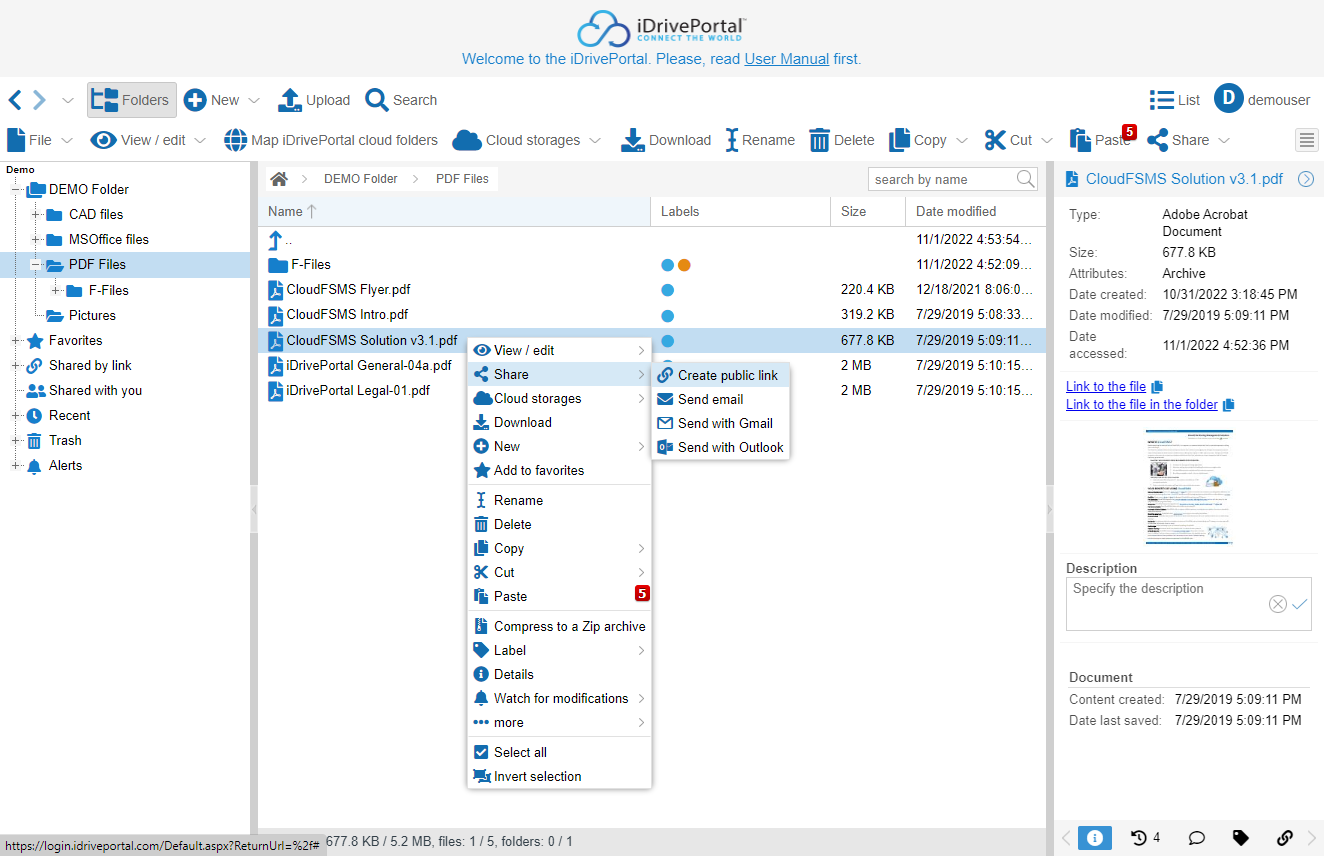The image size is (1324, 856).
Task: Click the orange label dot on F-Files
Action: (684, 265)
